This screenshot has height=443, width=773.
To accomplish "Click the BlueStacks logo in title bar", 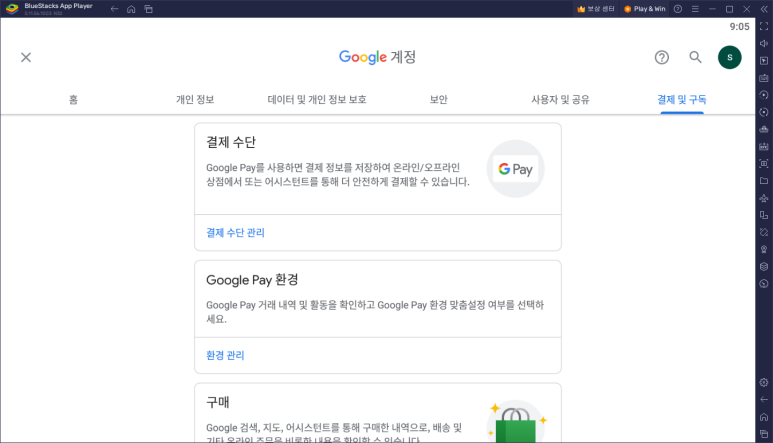I will 12,9.
